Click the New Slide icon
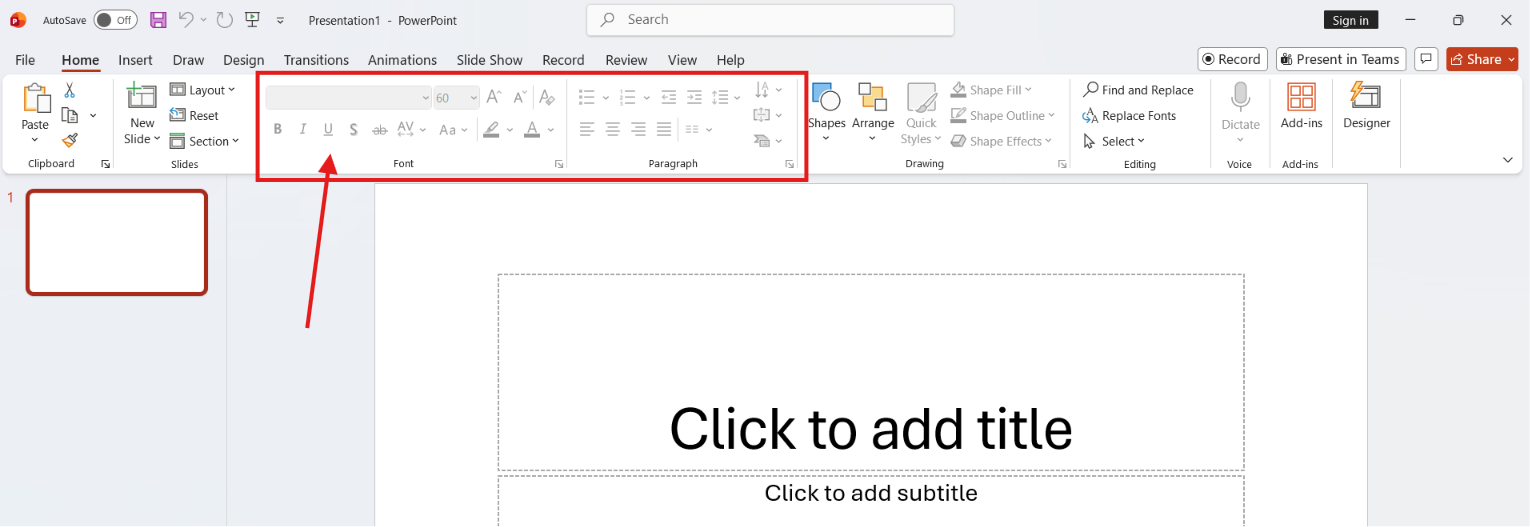The image size is (1530, 527). [x=142, y=97]
